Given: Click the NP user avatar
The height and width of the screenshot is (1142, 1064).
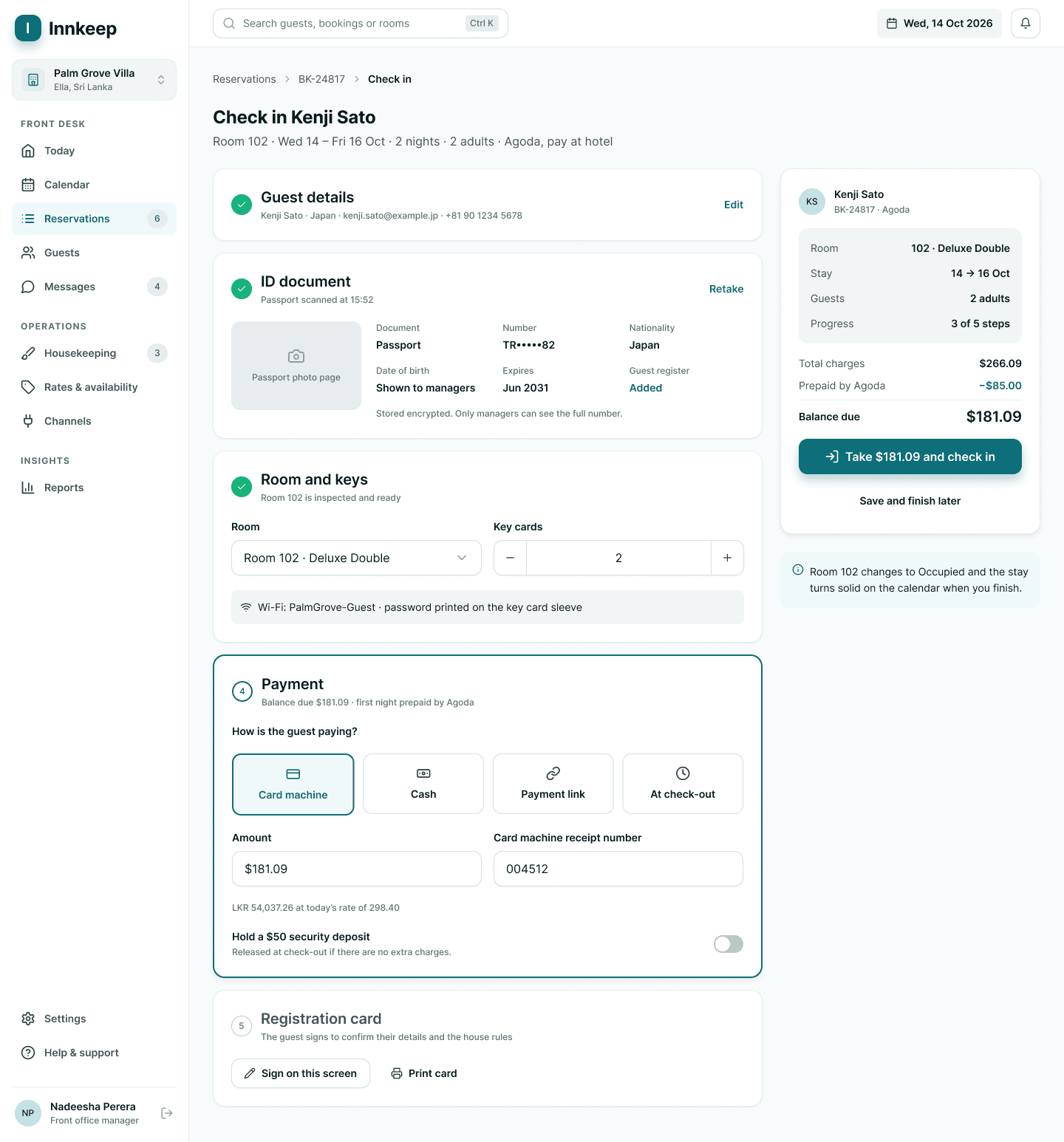Looking at the screenshot, I should pyautogui.click(x=28, y=1113).
